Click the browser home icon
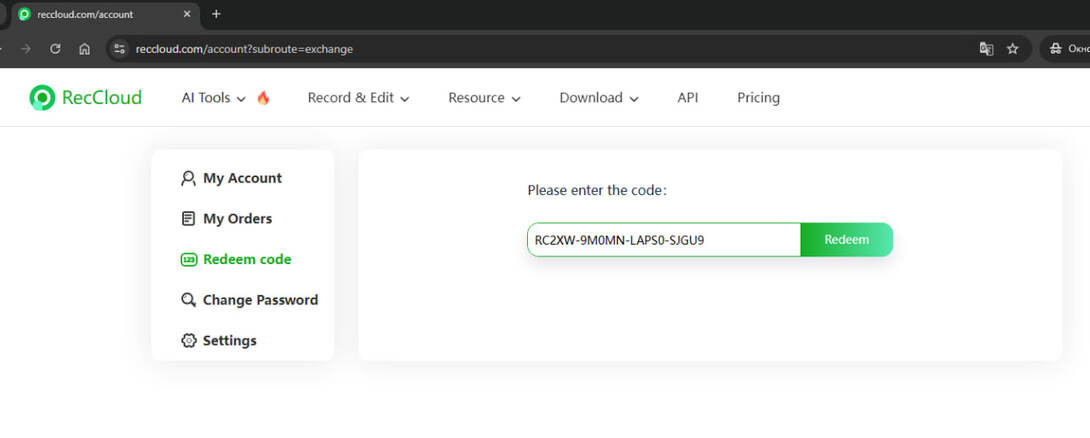The image size is (1090, 438). tap(84, 48)
